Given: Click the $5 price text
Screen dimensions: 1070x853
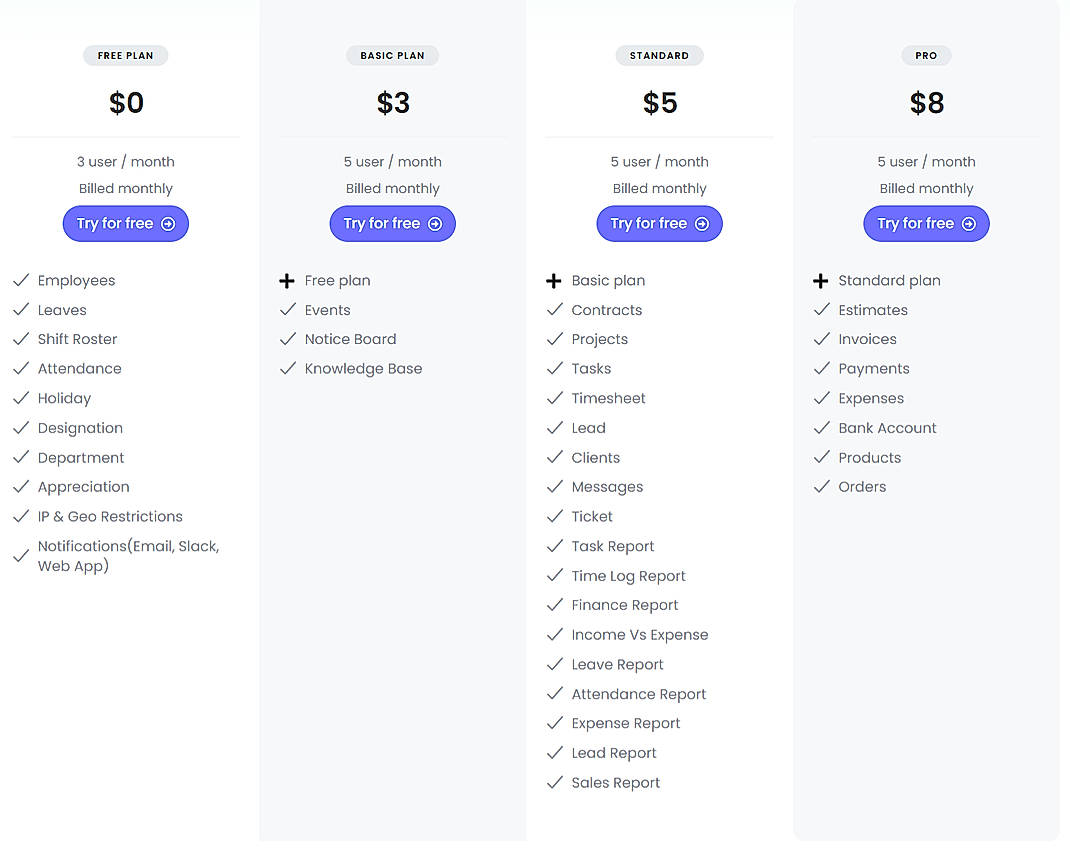Looking at the screenshot, I should click(659, 101).
